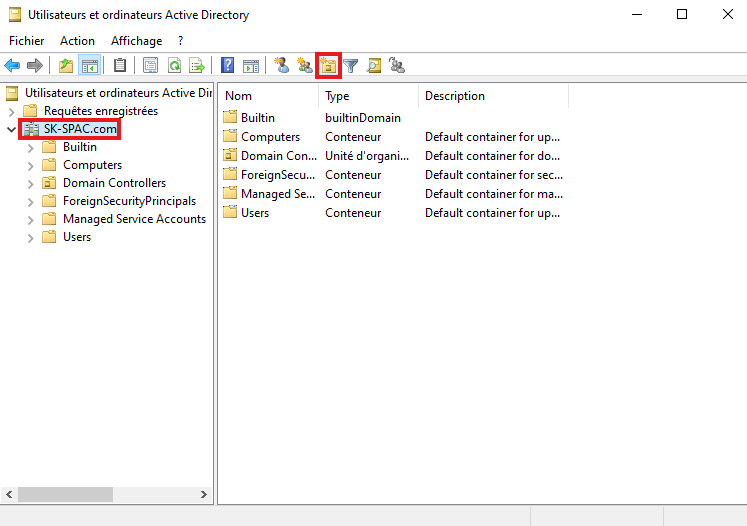Select Users in the left tree
Image resolution: width=747 pixels, height=526 pixels.
click(77, 237)
